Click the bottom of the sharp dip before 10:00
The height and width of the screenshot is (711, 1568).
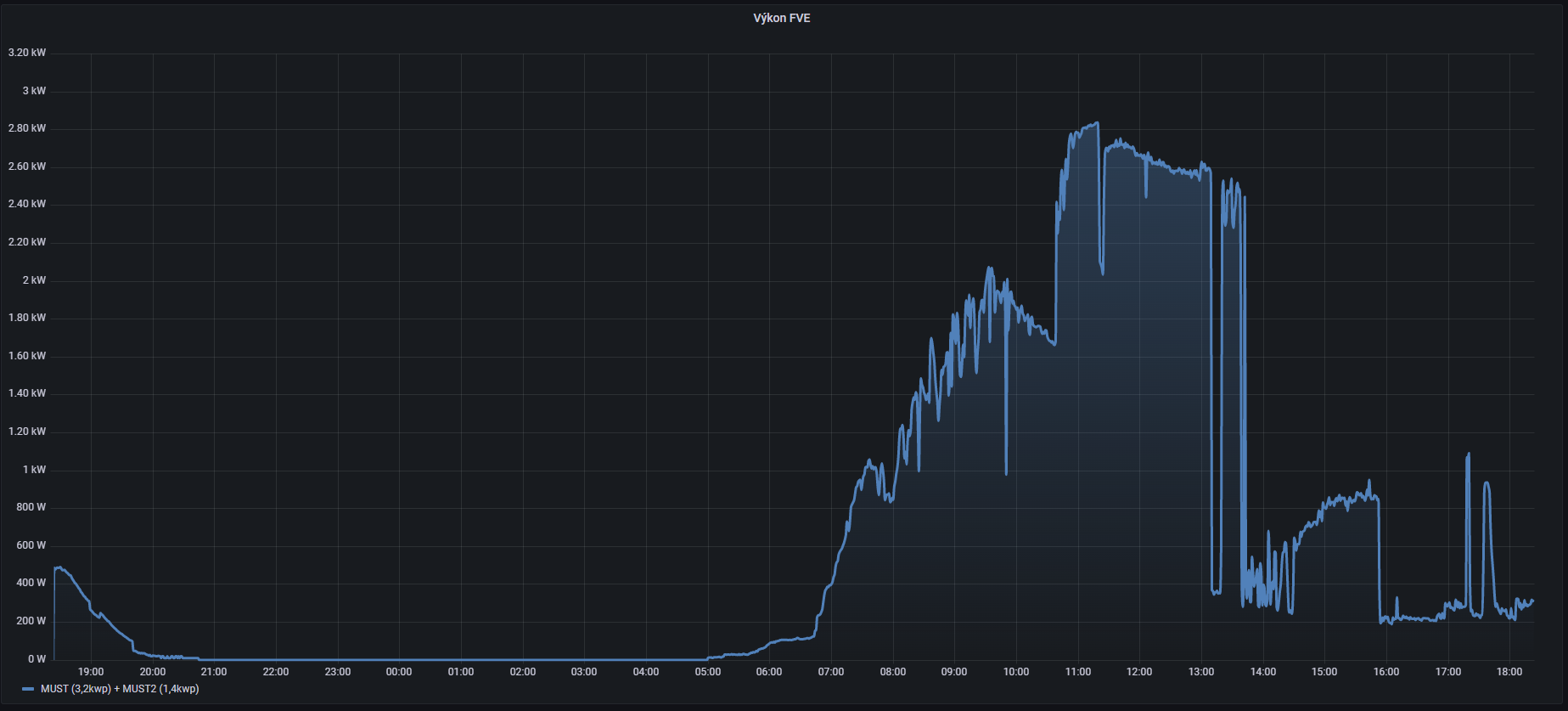click(x=1006, y=473)
